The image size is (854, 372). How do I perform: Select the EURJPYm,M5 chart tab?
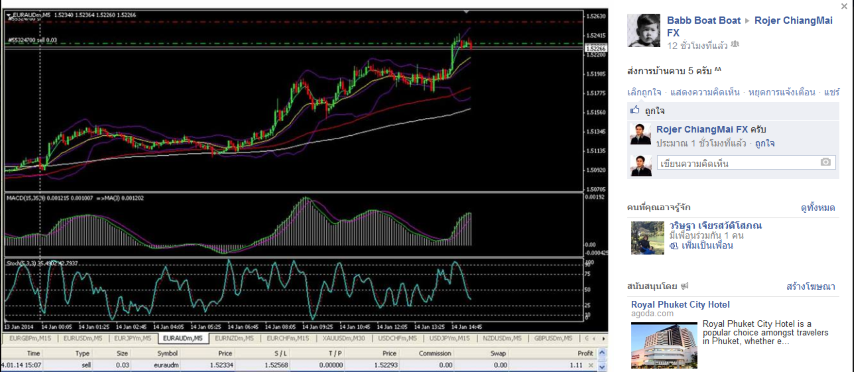click(133, 338)
